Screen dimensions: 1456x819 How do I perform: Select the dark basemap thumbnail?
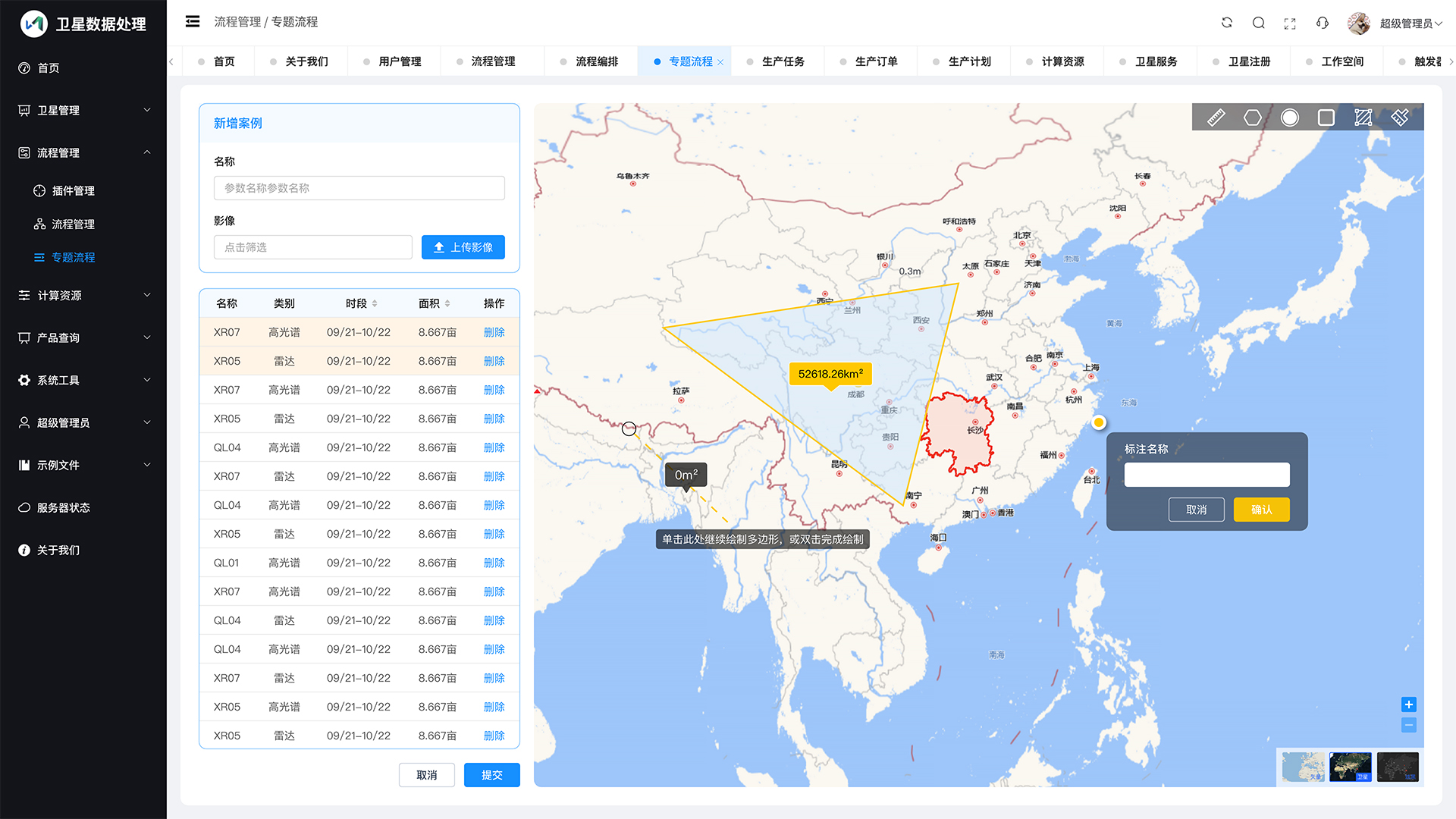coord(1398,767)
